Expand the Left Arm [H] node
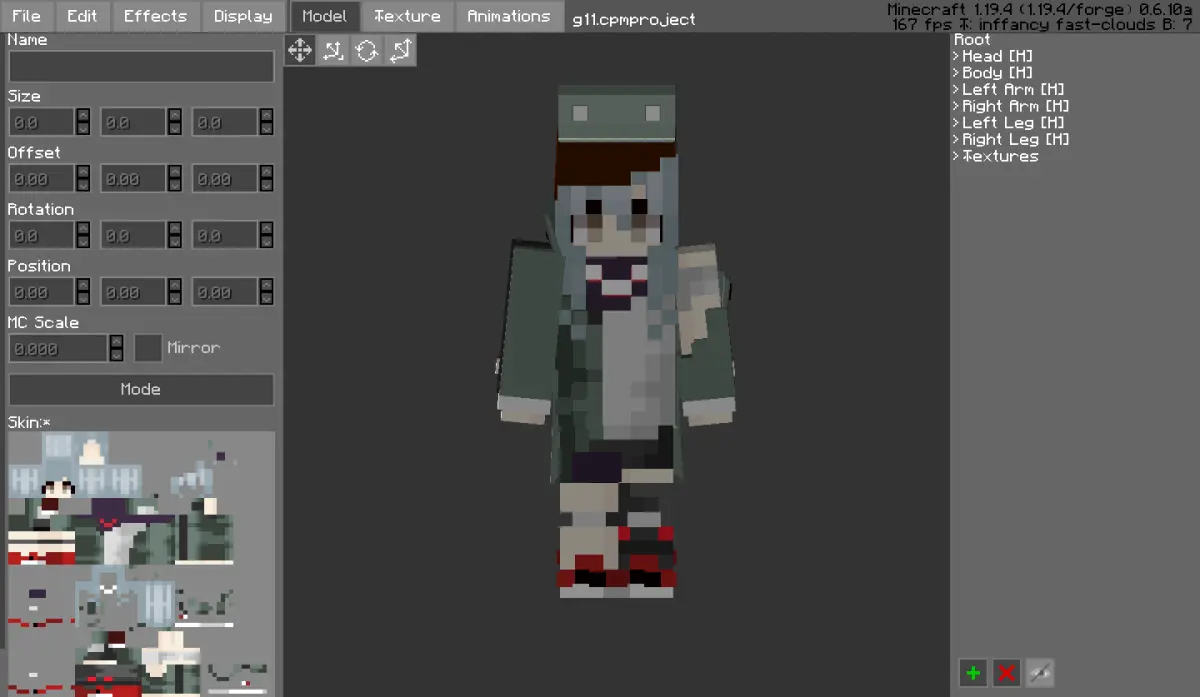The image size is (1200, 697). [1009, 89]
